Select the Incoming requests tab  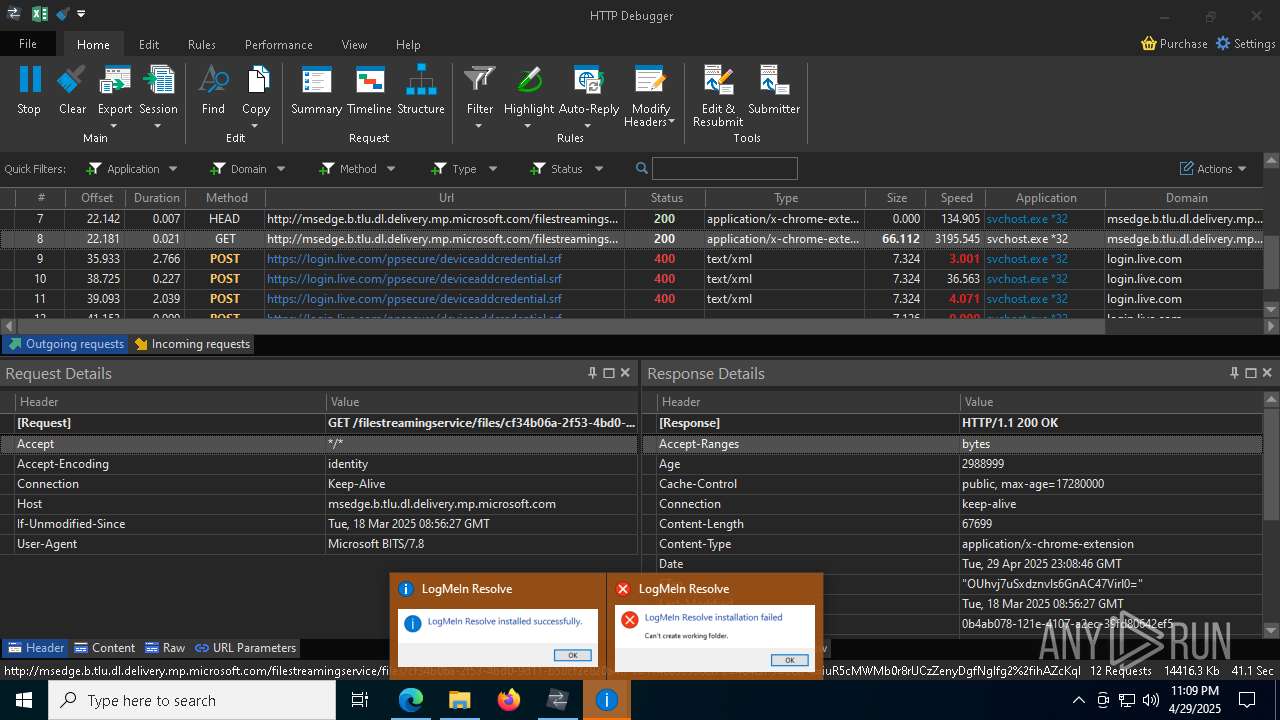pos(192,344)
